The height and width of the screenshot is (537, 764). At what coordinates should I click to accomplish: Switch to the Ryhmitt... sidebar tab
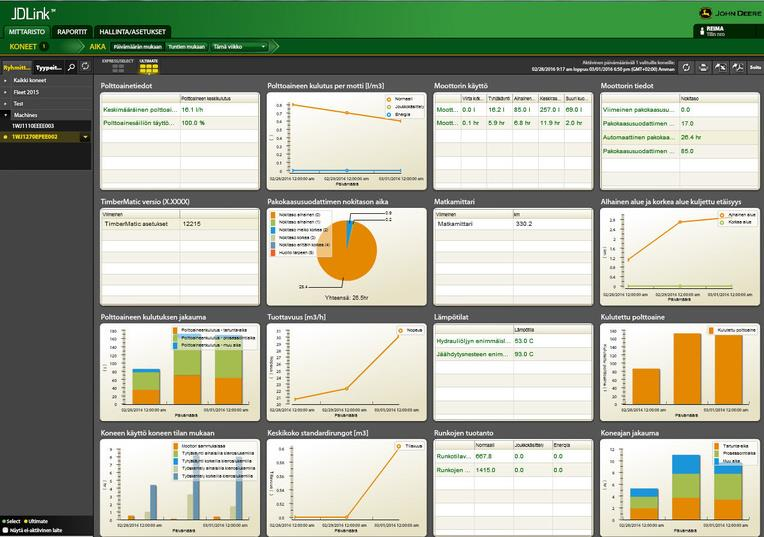pos(17,67)
